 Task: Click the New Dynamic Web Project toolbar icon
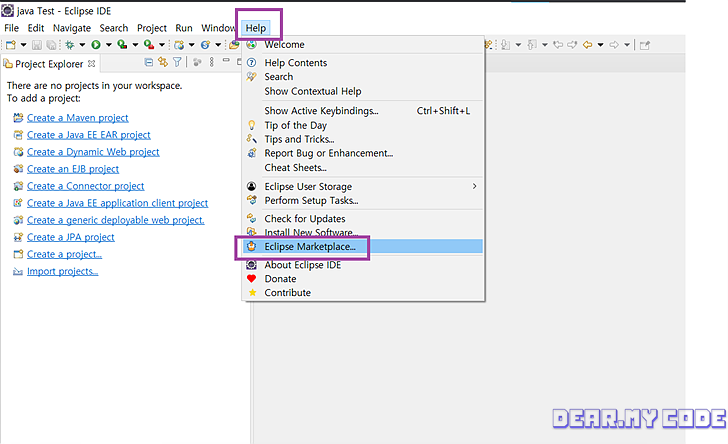tap(179, 45)
